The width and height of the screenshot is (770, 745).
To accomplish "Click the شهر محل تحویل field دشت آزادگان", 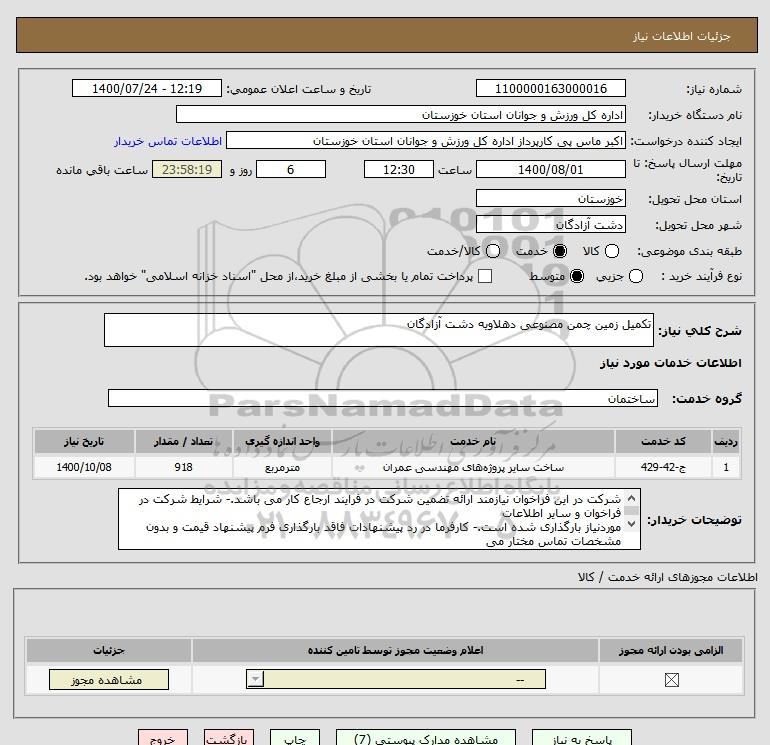I will click(550, 225).
